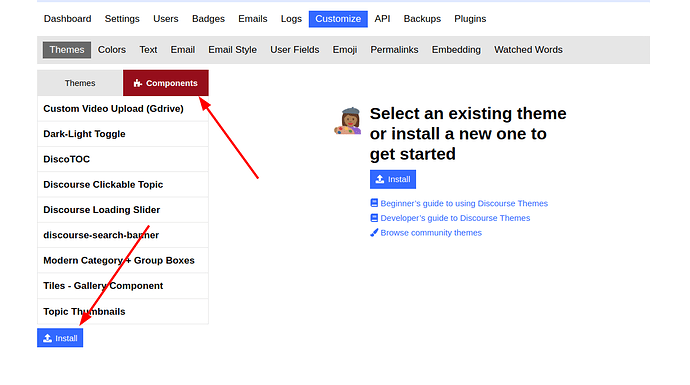
Task: Go to Emoji section
Action: click(345, 50)
